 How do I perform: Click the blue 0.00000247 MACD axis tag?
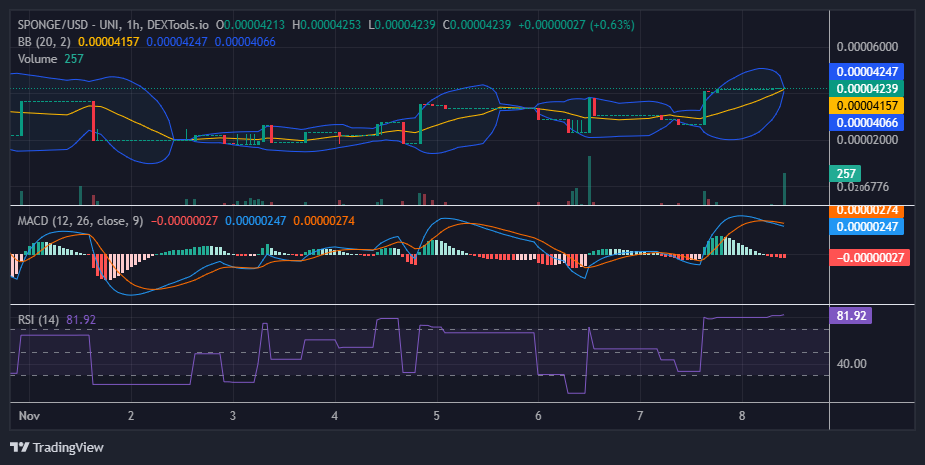tap(867, 227)
